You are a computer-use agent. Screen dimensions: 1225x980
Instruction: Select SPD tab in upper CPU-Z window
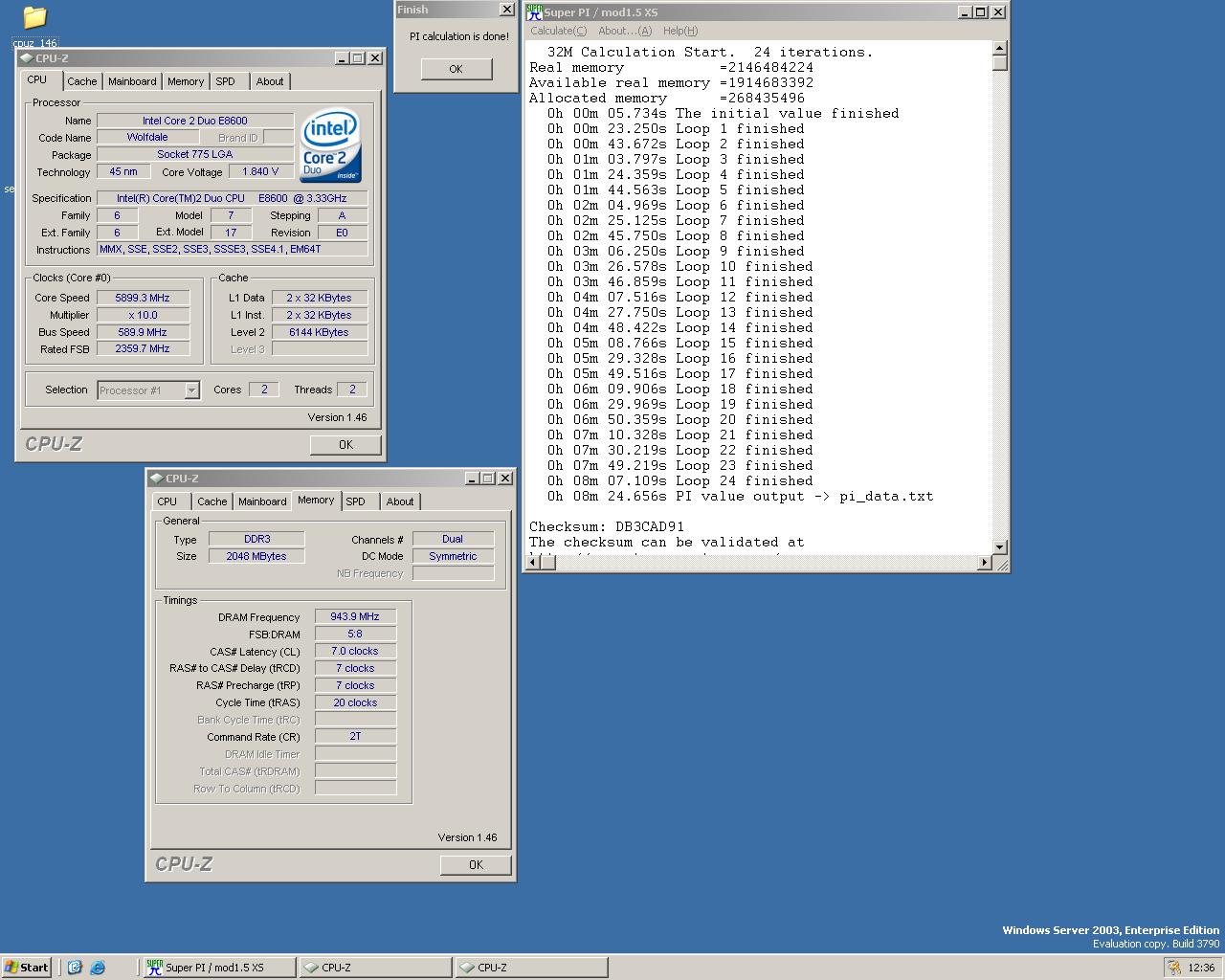coord(226,82)
